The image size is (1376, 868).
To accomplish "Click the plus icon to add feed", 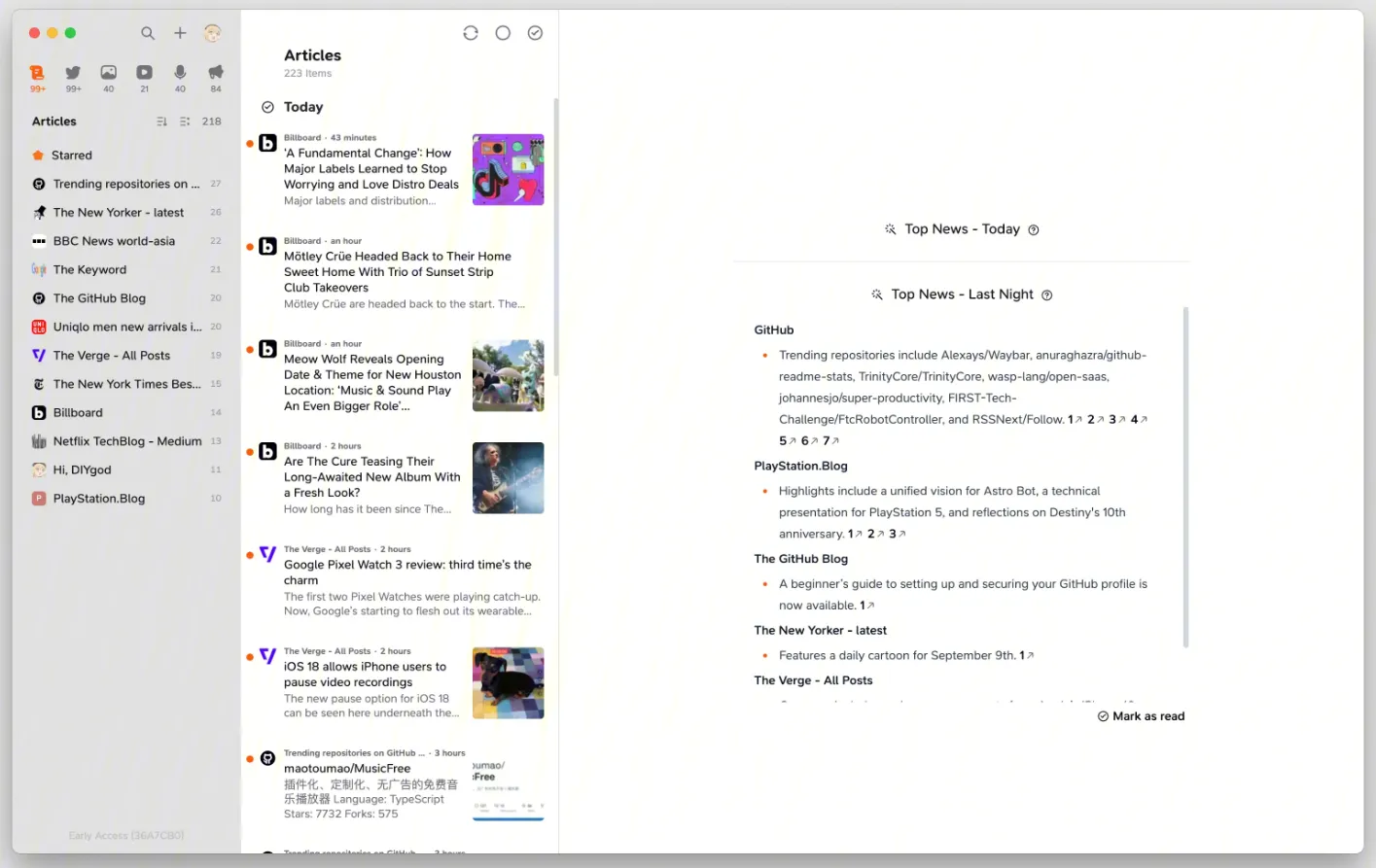I will coord(180,33).
